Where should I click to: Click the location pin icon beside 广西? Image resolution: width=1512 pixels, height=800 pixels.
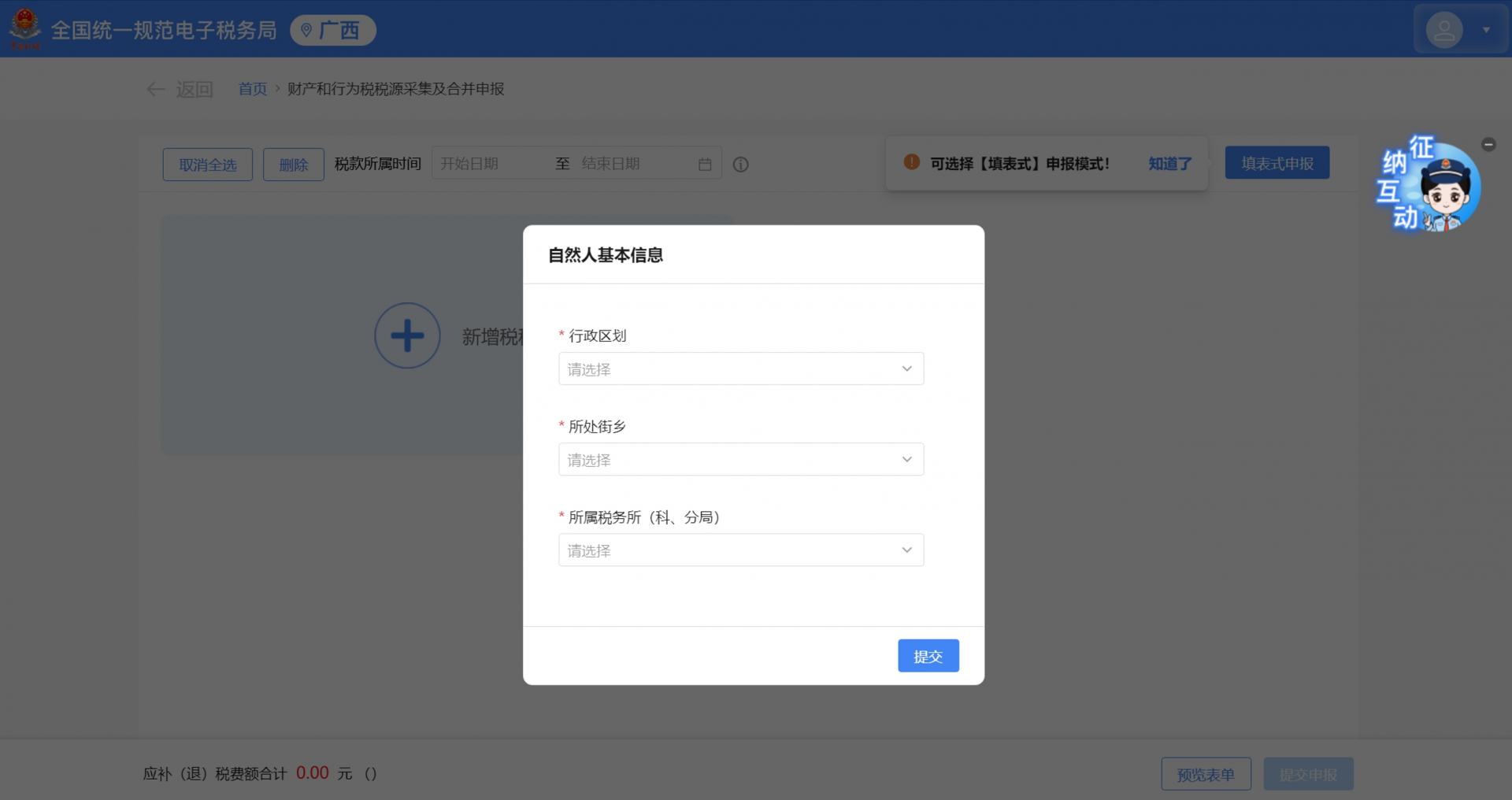(307, 30)
